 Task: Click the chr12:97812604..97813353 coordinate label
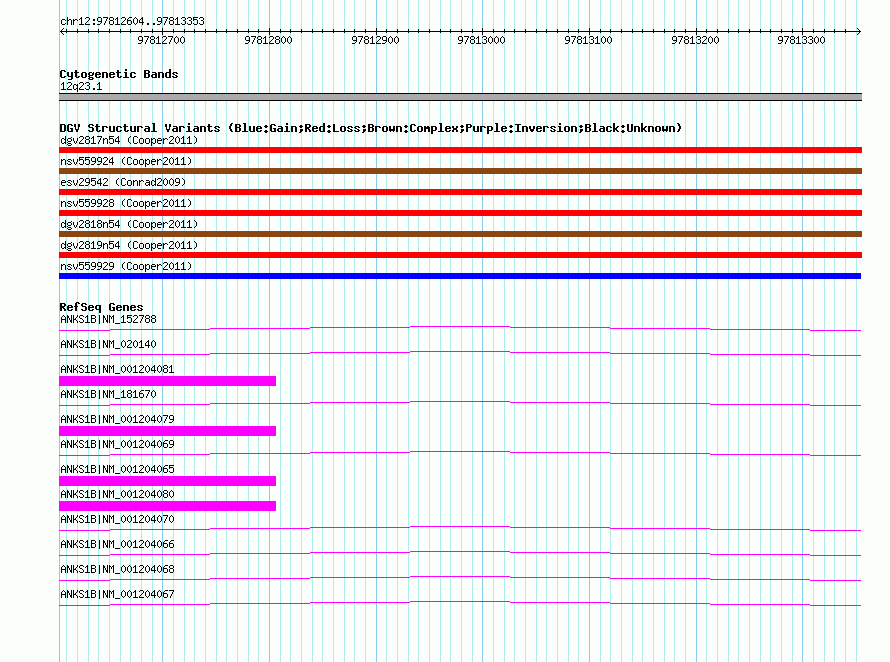132,21
